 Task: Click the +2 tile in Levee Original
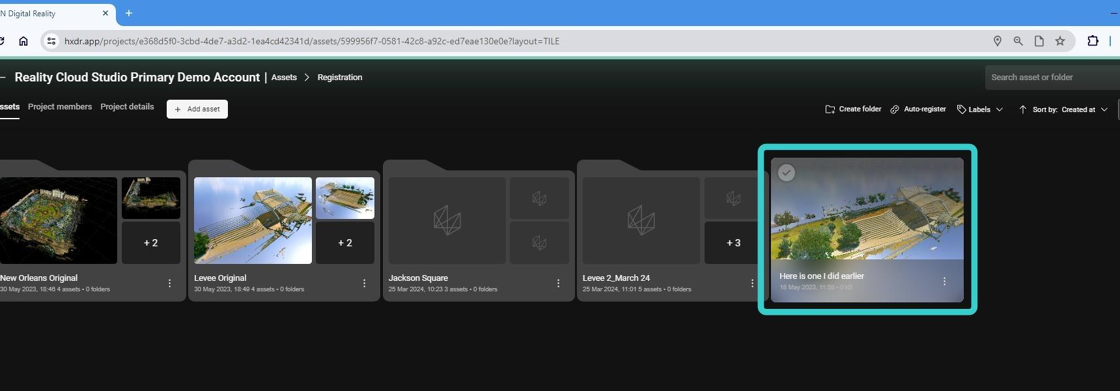[x=345, y=243]
